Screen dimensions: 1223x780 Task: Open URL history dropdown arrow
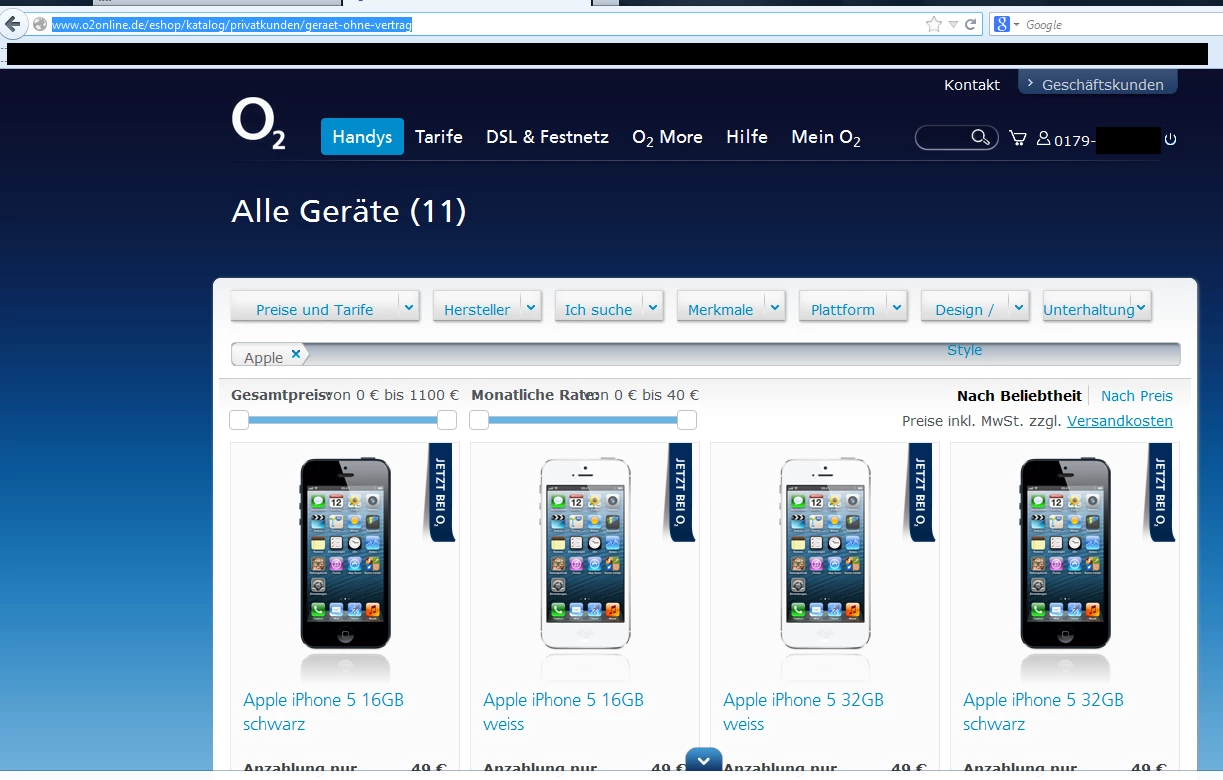click(953, 25)
